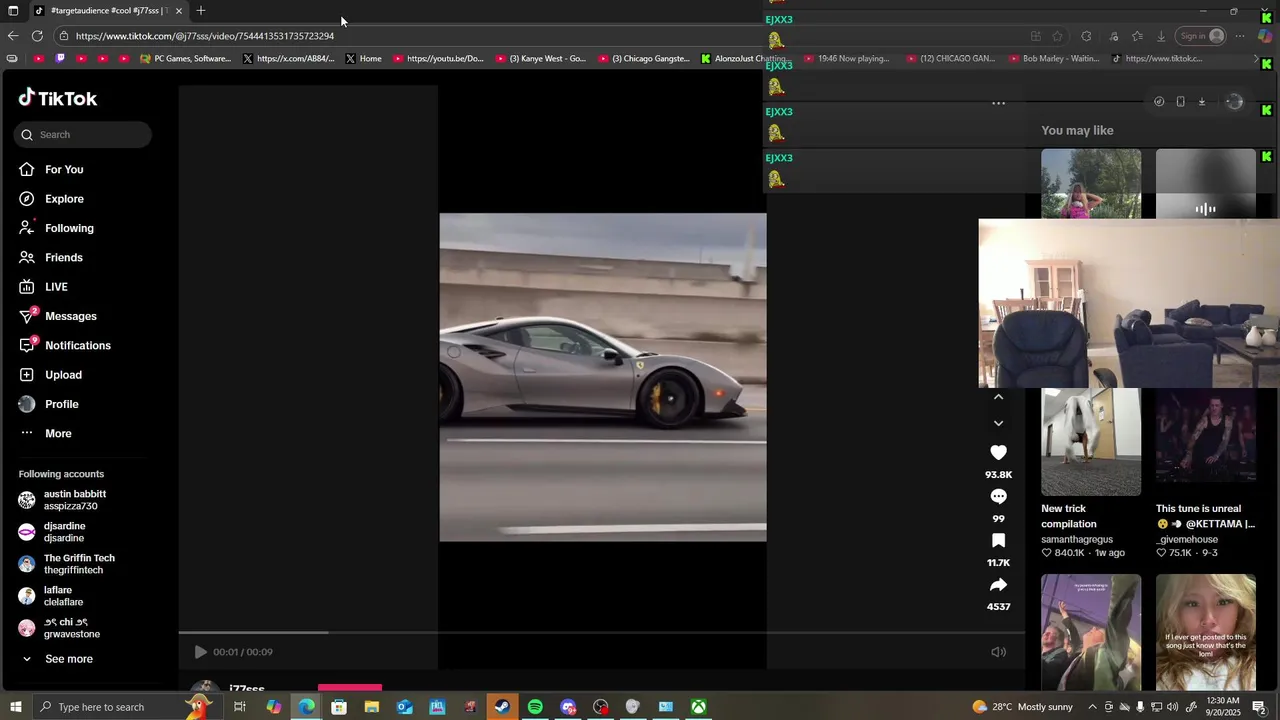Viewport: 1280px width, 720px height.
Task: Open the weather widget showing 28°C
Action: [1022, 707]
